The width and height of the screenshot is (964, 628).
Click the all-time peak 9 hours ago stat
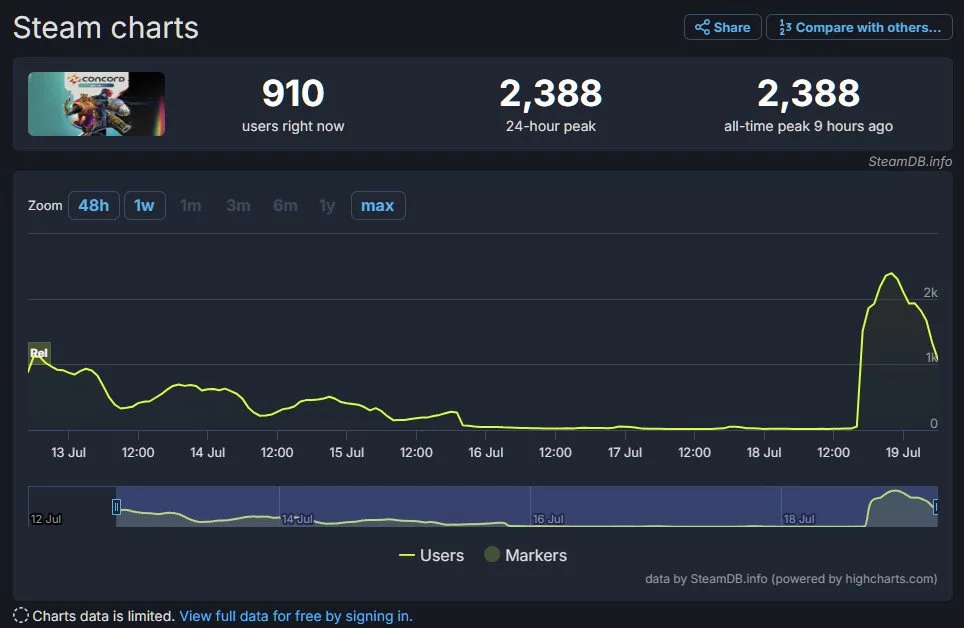point(808,104)
